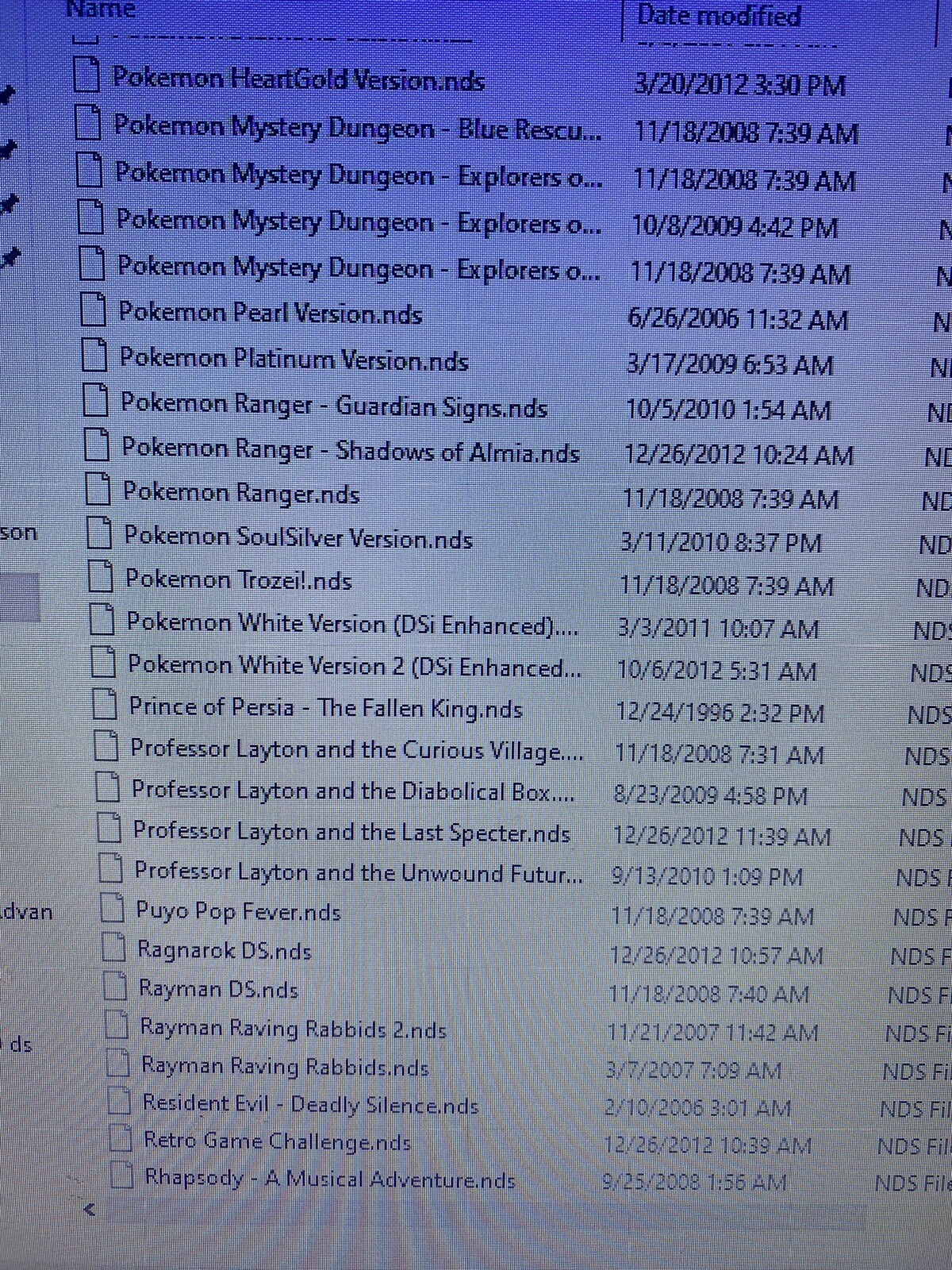Select Pokemon Ranger - Shadows of Almia.nds
This screenshot has width=952, height=1270.
351,450
